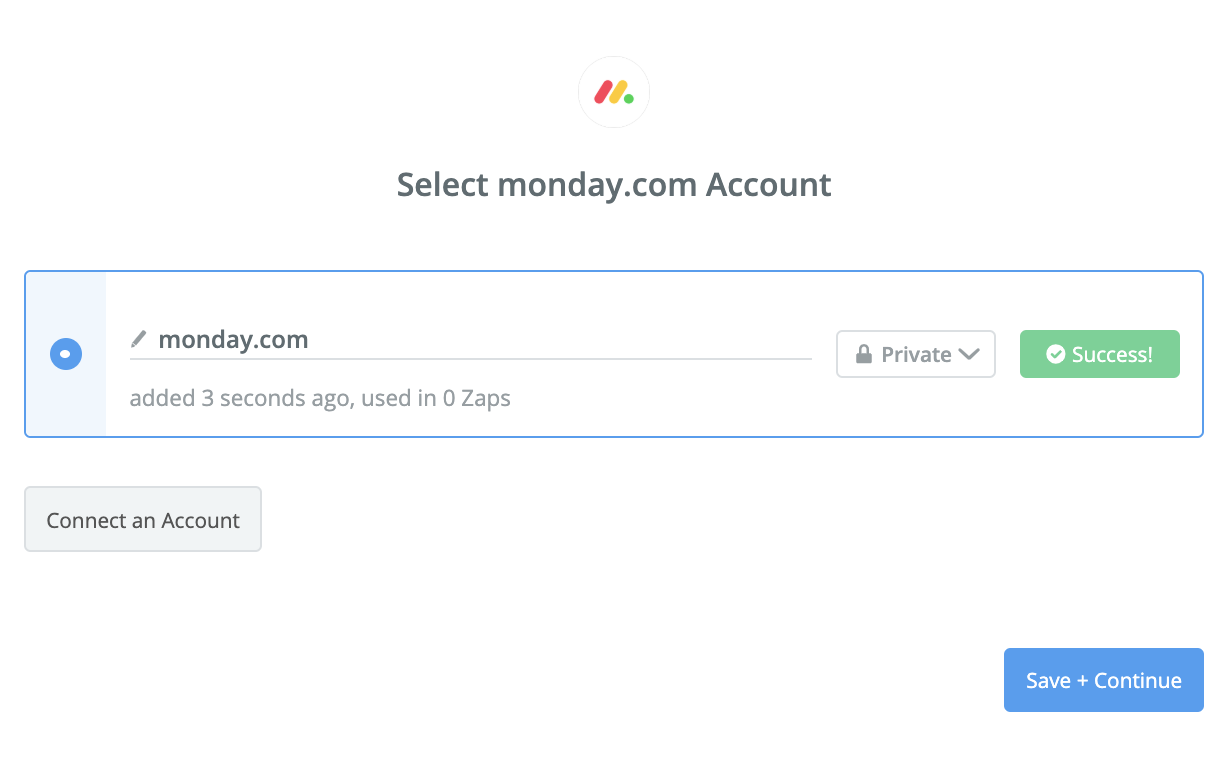Select the monday.com account radio button
Image resolution: width=1228 pixels, height=766 pixels.
tap(66, 354)
